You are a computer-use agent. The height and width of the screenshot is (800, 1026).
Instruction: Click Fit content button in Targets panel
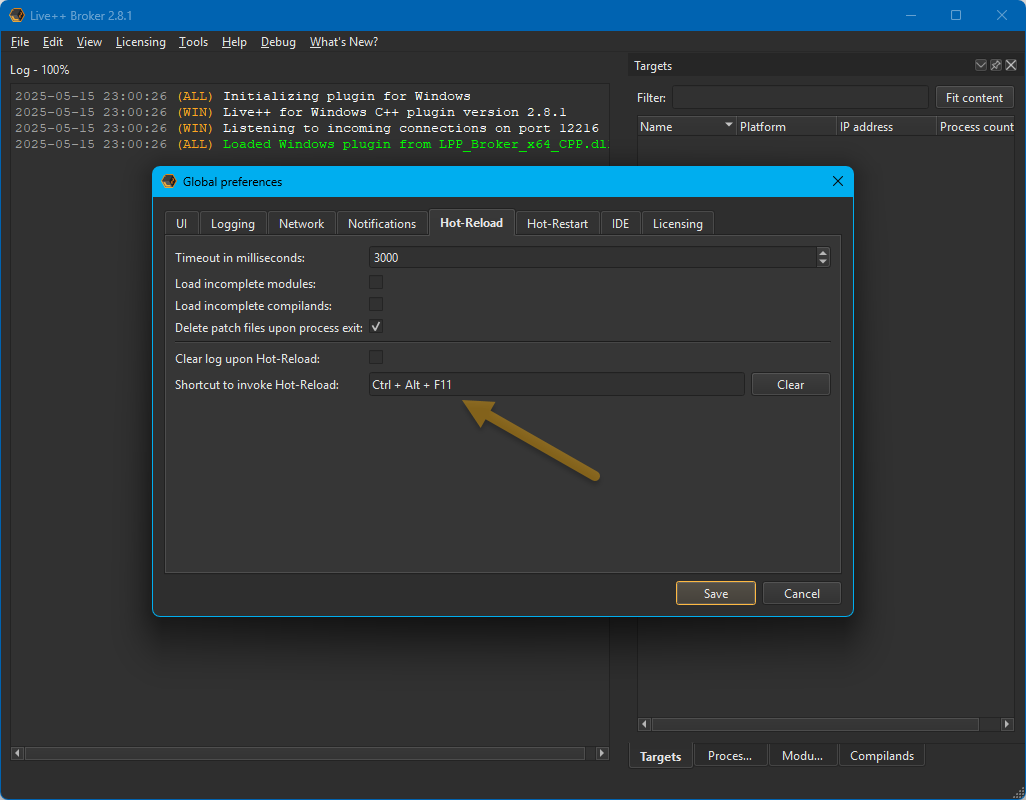tap(974, 97)
